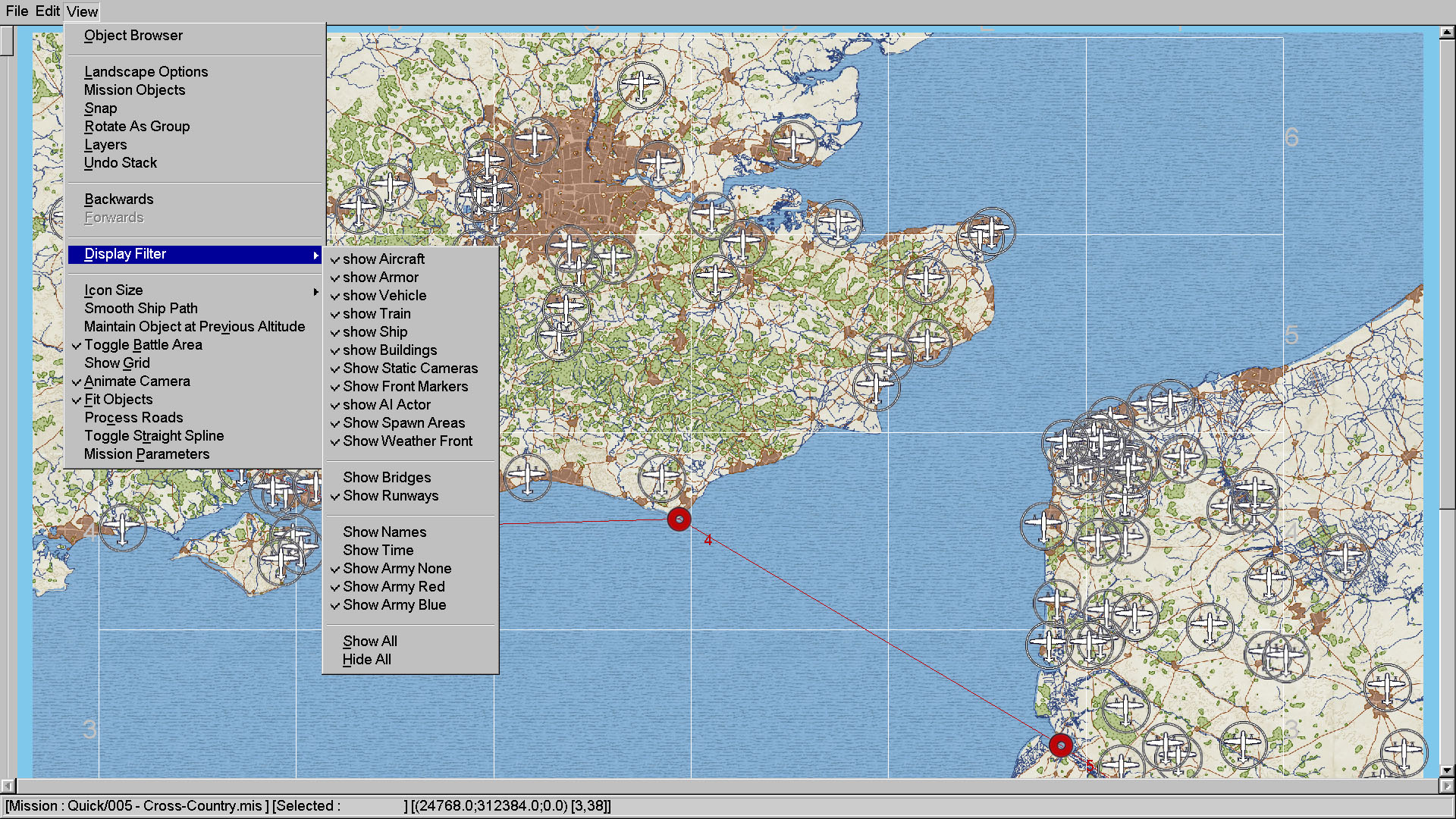Open the File menu

click(x=17, y=11)
